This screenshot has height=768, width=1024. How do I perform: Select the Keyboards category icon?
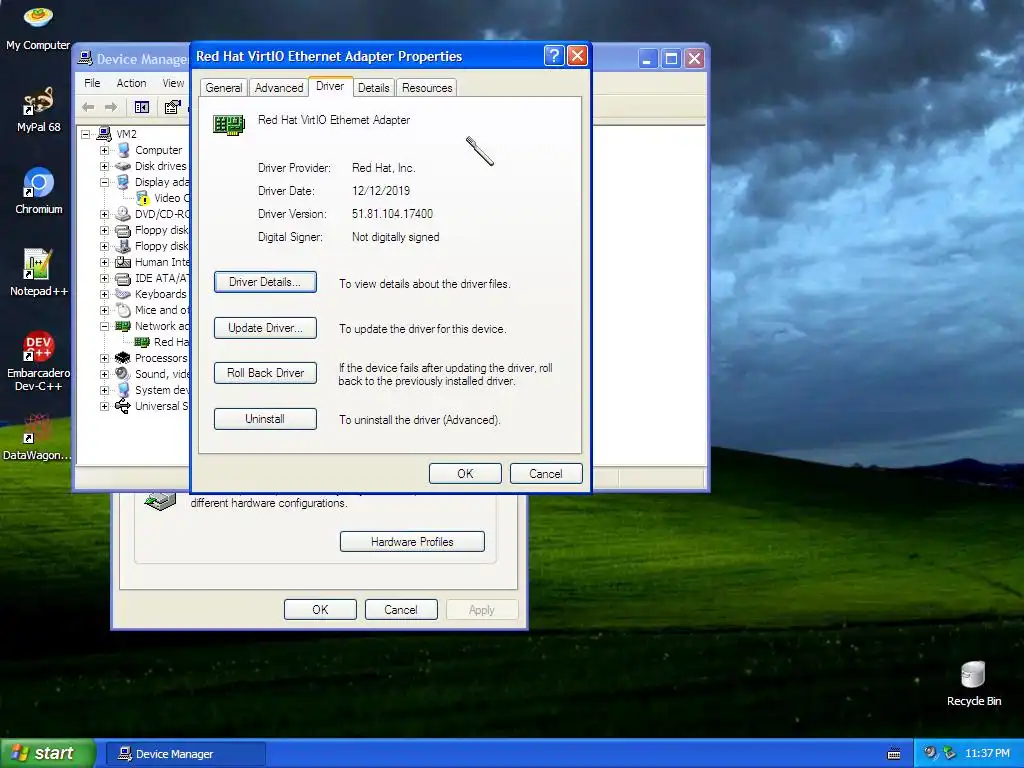123,294
